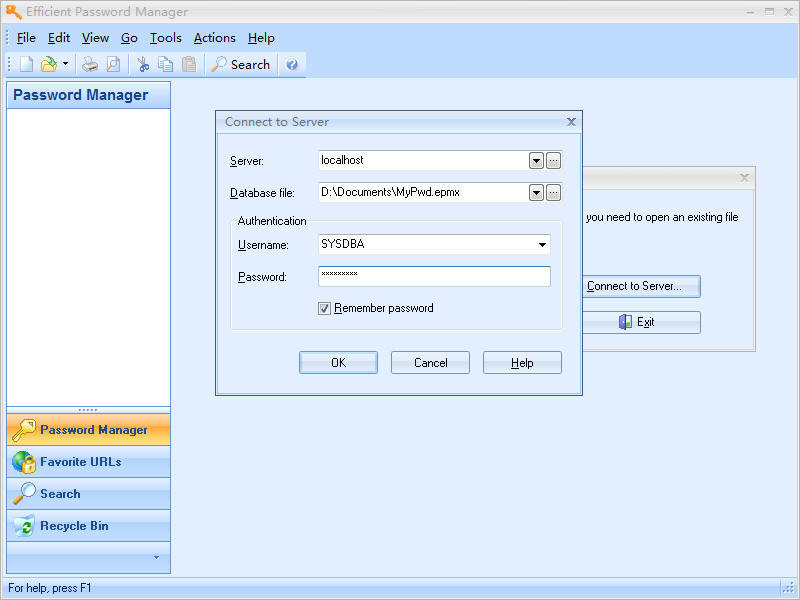Open the Actions menu
This screenshot has height=600, width=800.
coord(214,38)
